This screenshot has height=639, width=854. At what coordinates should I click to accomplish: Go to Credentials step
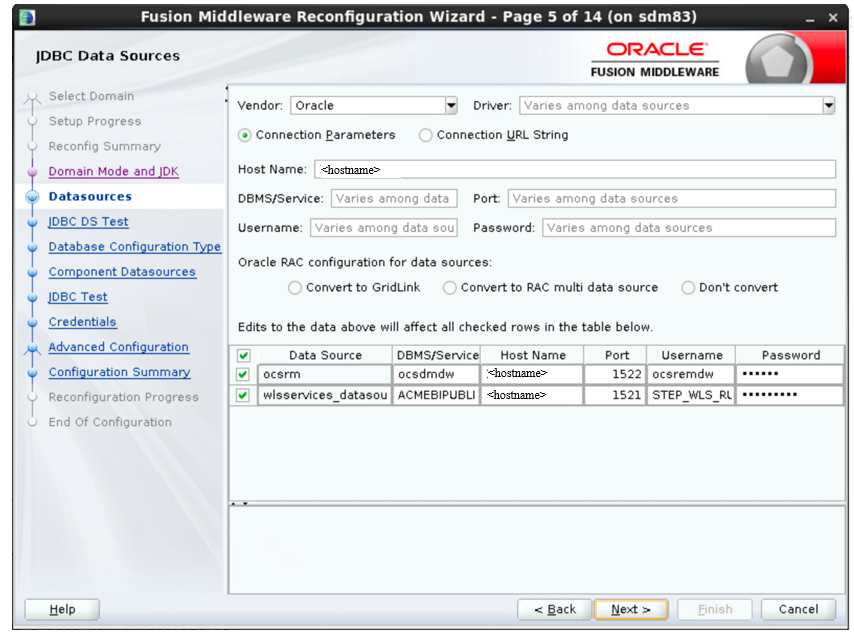click(82, 322)
